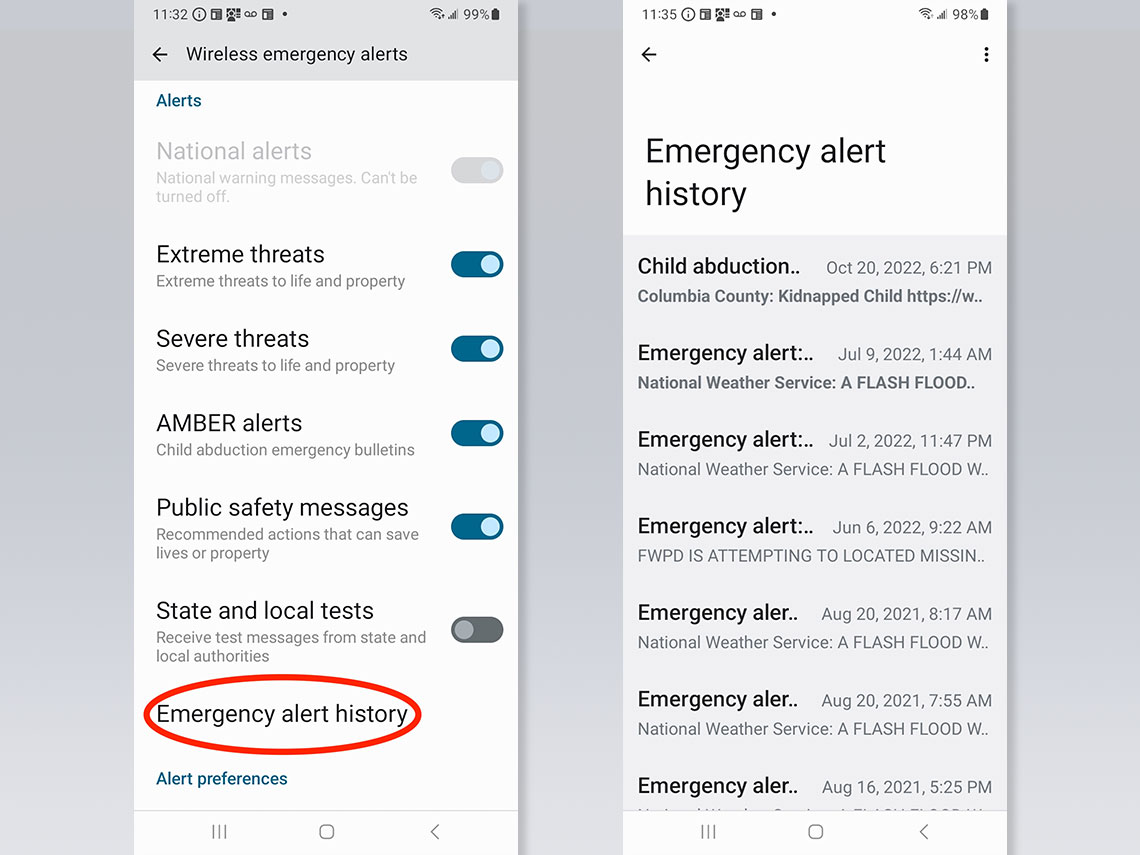This screenshot has width=1140, height=855.
Task: Tap home button on left phone
Action: tap(326, 831)
